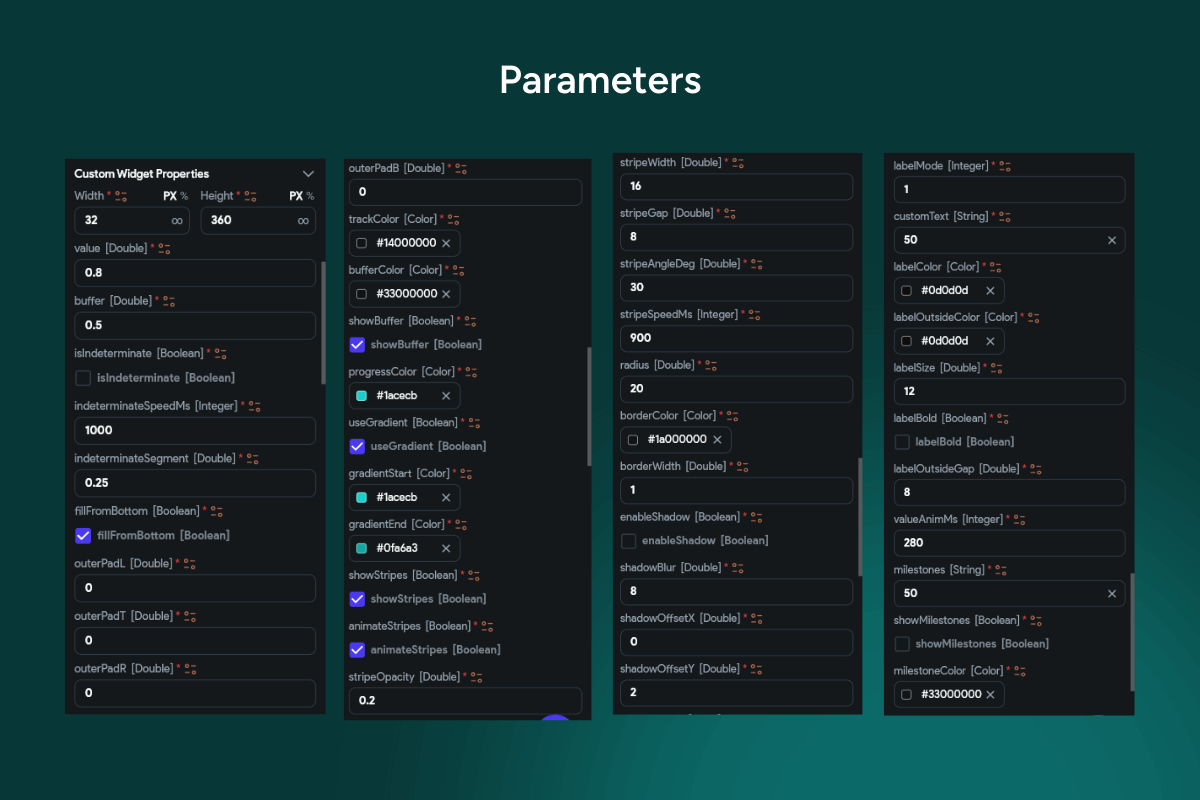Open the gradientEnd color swatch
Viewport: 1200px width, 800px height.
pyautogui.click(x=362, y=548)
